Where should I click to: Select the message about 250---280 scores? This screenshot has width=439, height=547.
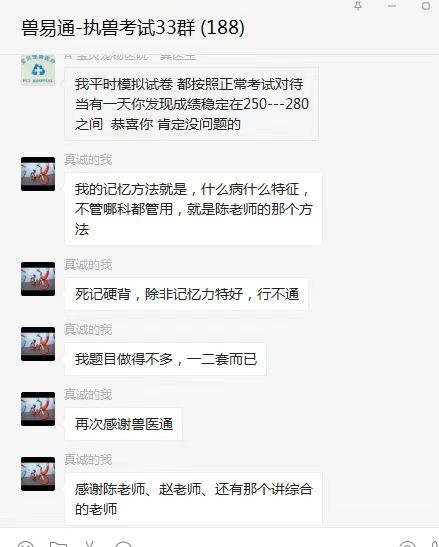point(191,104)
